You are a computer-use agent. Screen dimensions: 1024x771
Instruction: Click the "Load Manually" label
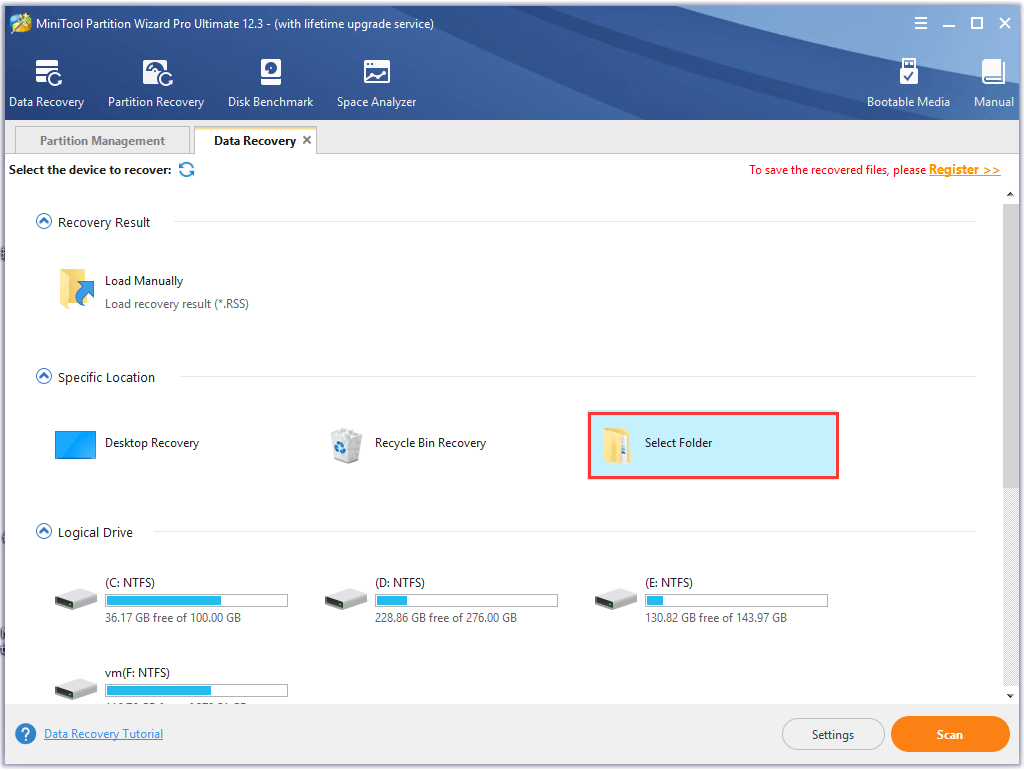[144, 281]
